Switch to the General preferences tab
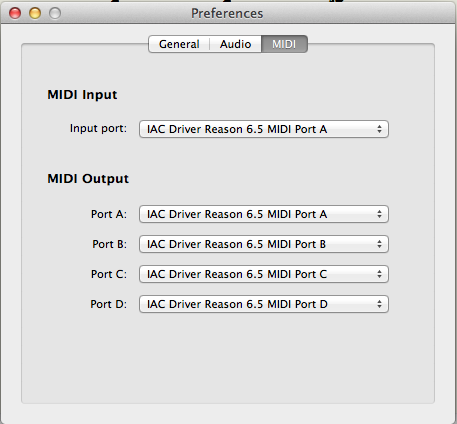 pos(179,44)
